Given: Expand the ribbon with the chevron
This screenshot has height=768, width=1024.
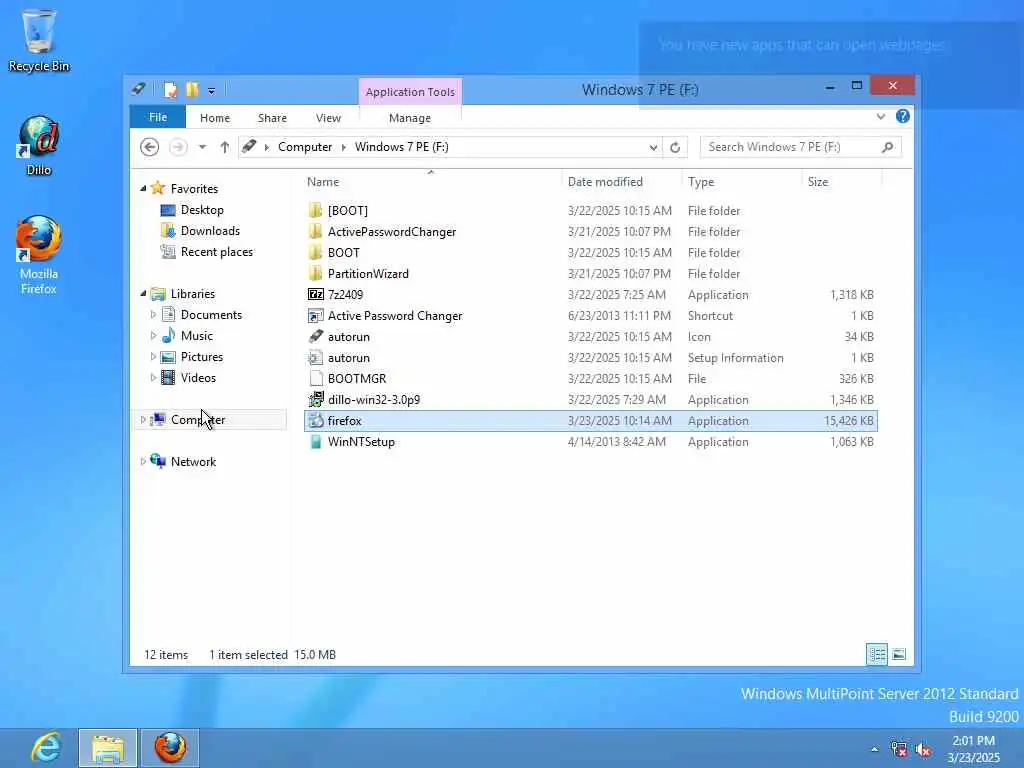Looking at the screenshot, I should tap(881, 117).
